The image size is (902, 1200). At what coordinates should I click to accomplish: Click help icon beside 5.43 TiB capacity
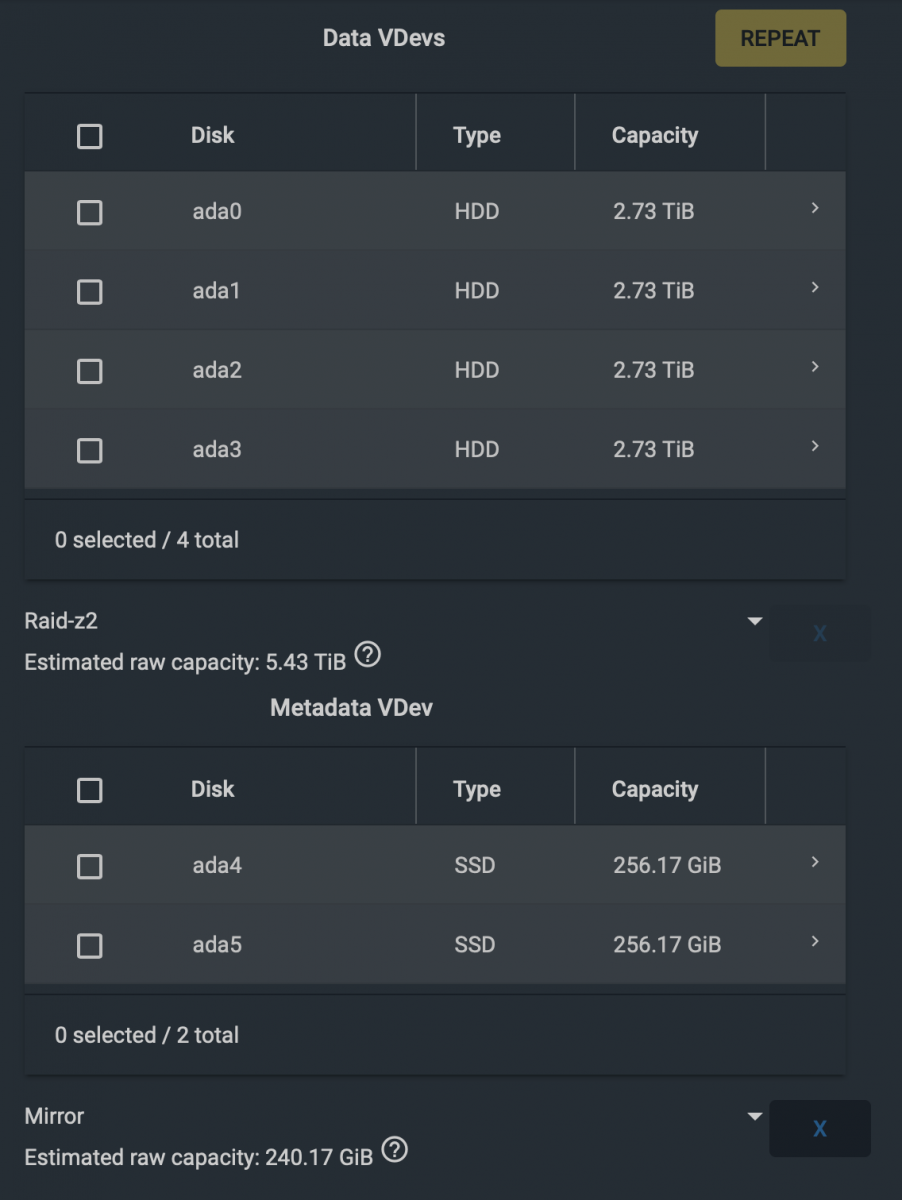(x=368, y=656)
